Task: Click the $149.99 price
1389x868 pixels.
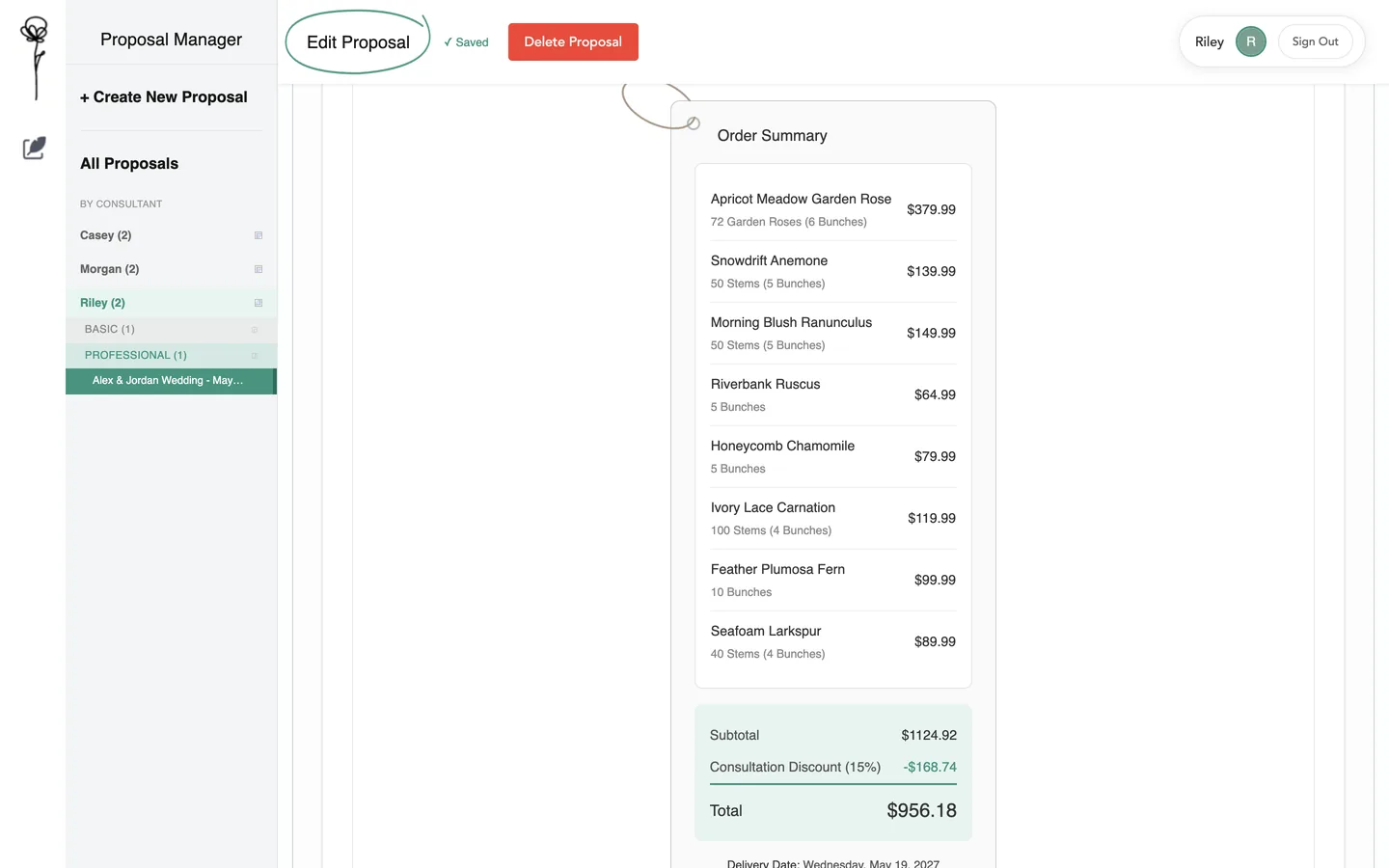Action: [931, 333]
